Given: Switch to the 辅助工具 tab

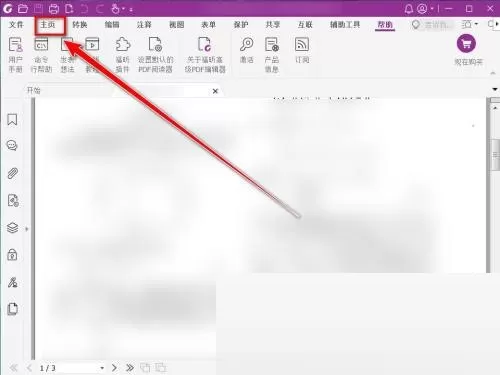Looking at the screenshot, I should click(345, 25).
